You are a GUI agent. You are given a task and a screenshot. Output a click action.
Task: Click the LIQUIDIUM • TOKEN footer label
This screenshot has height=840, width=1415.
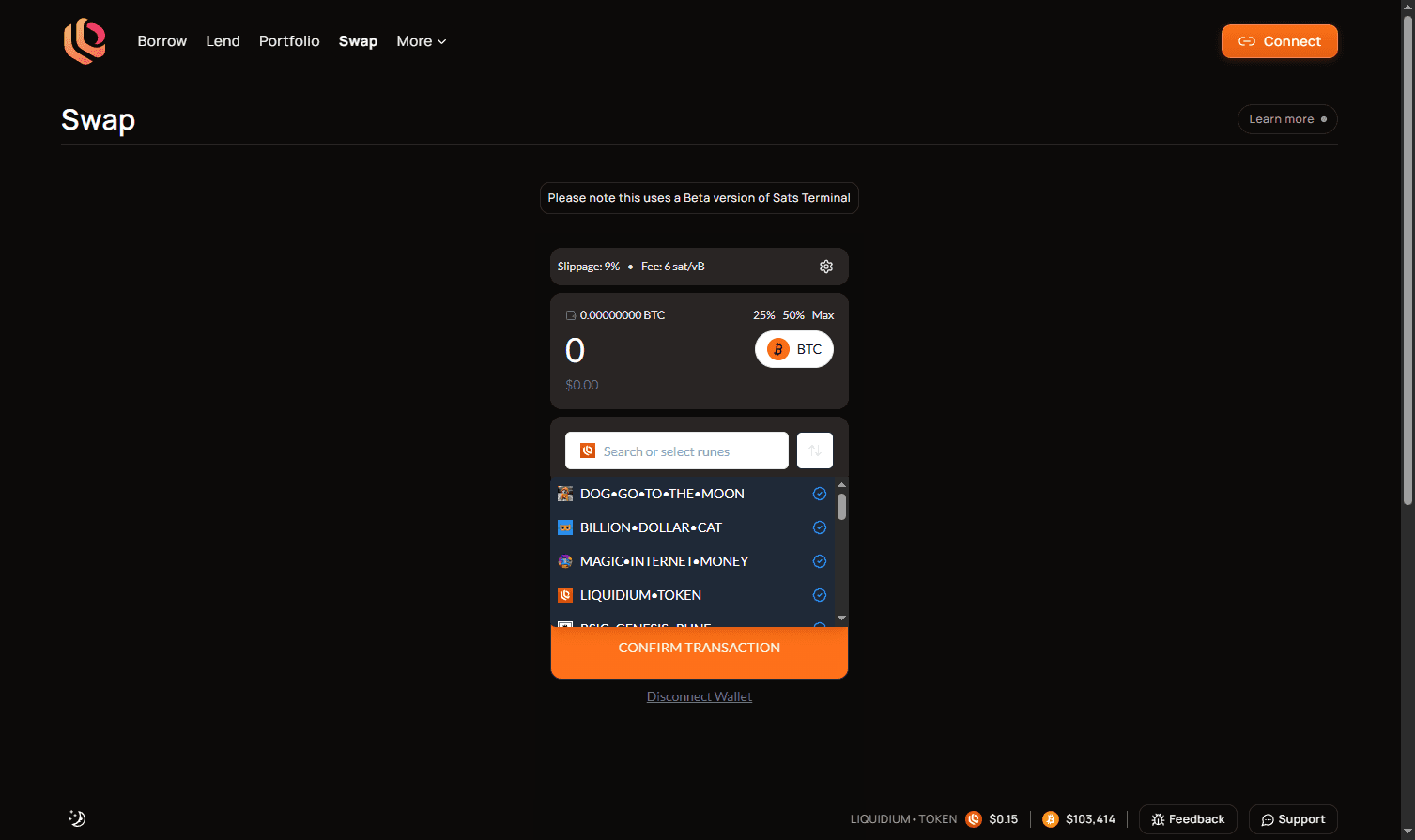904,819
